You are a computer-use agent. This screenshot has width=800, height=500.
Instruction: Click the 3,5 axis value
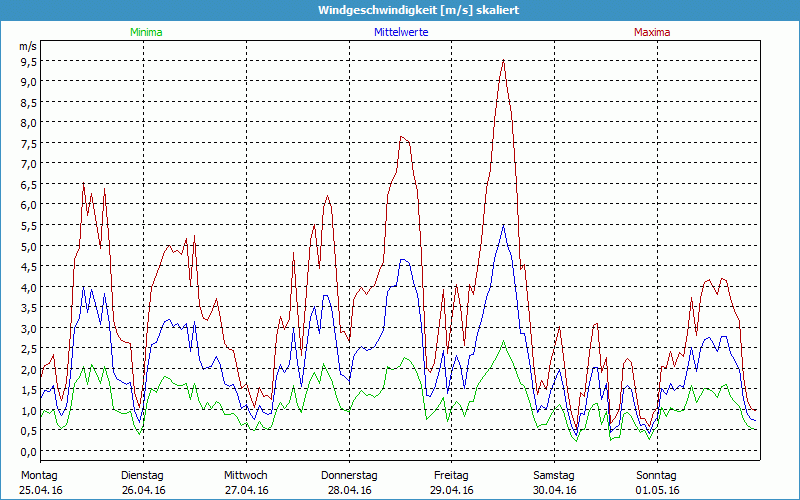coord(28,308)
